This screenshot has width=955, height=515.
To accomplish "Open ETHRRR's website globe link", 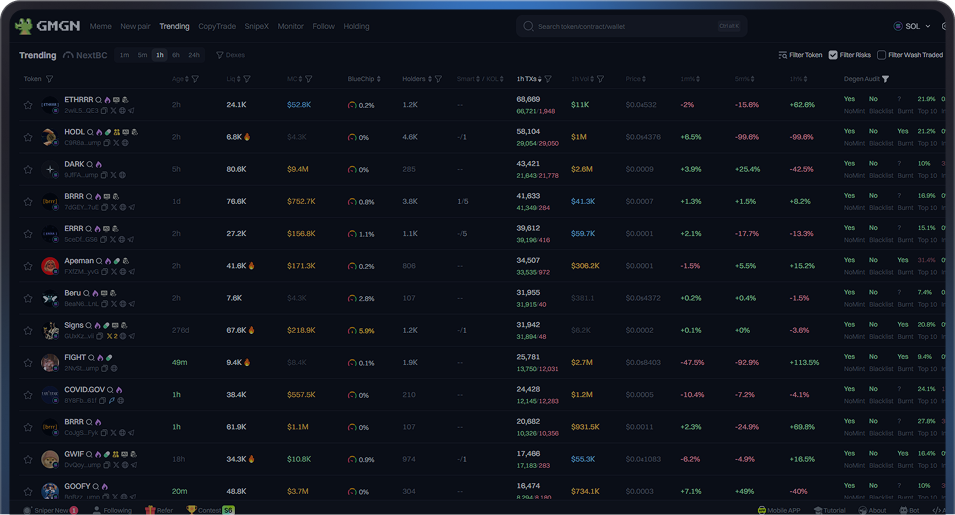I will [x=122, y=111].
